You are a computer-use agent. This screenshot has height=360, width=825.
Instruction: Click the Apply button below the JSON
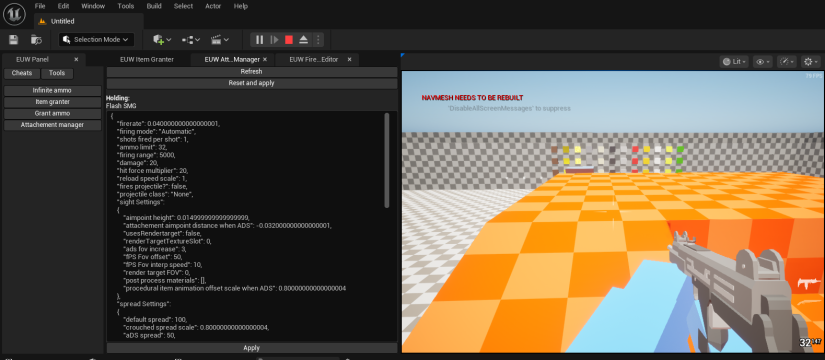pyautogui.click(x=251, y=348)
